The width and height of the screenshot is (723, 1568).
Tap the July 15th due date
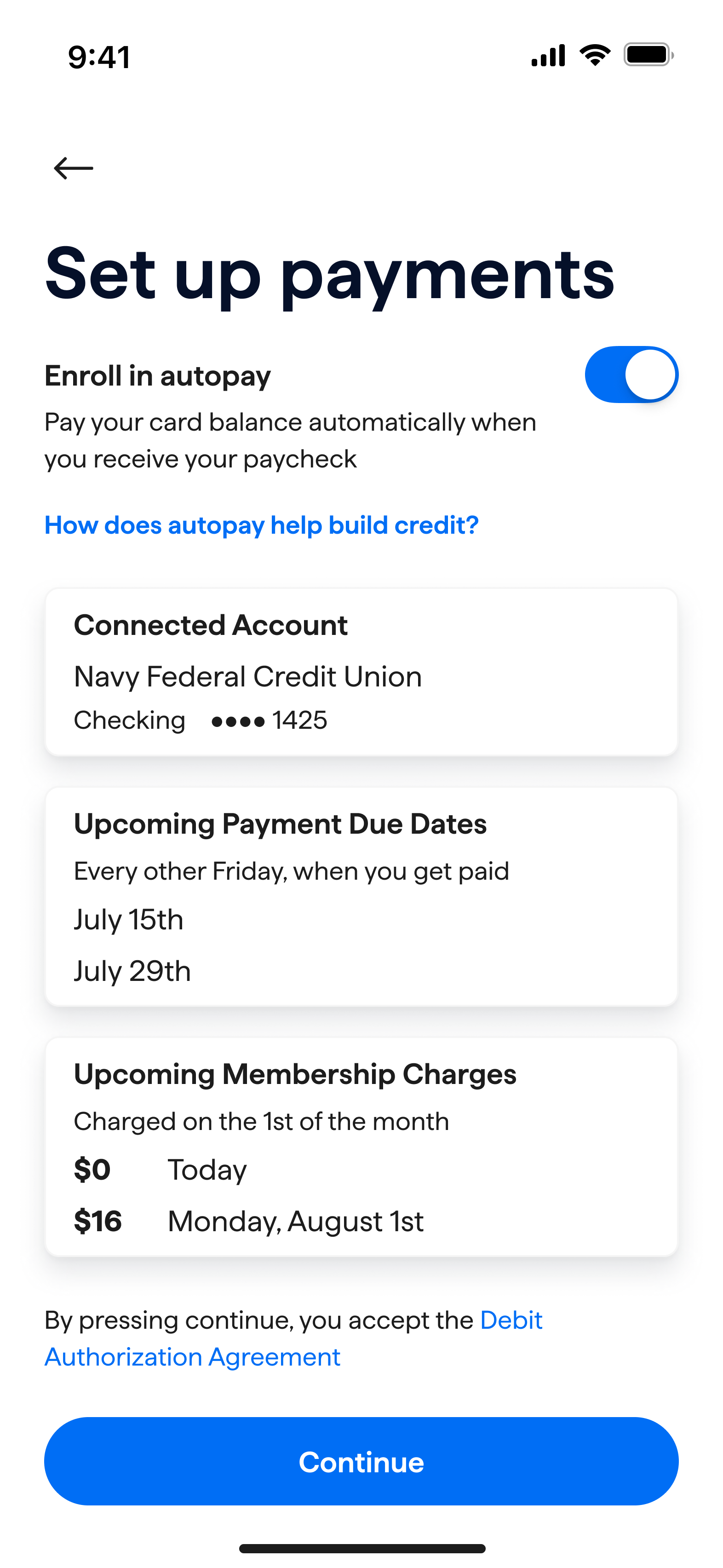pos(128,919)
